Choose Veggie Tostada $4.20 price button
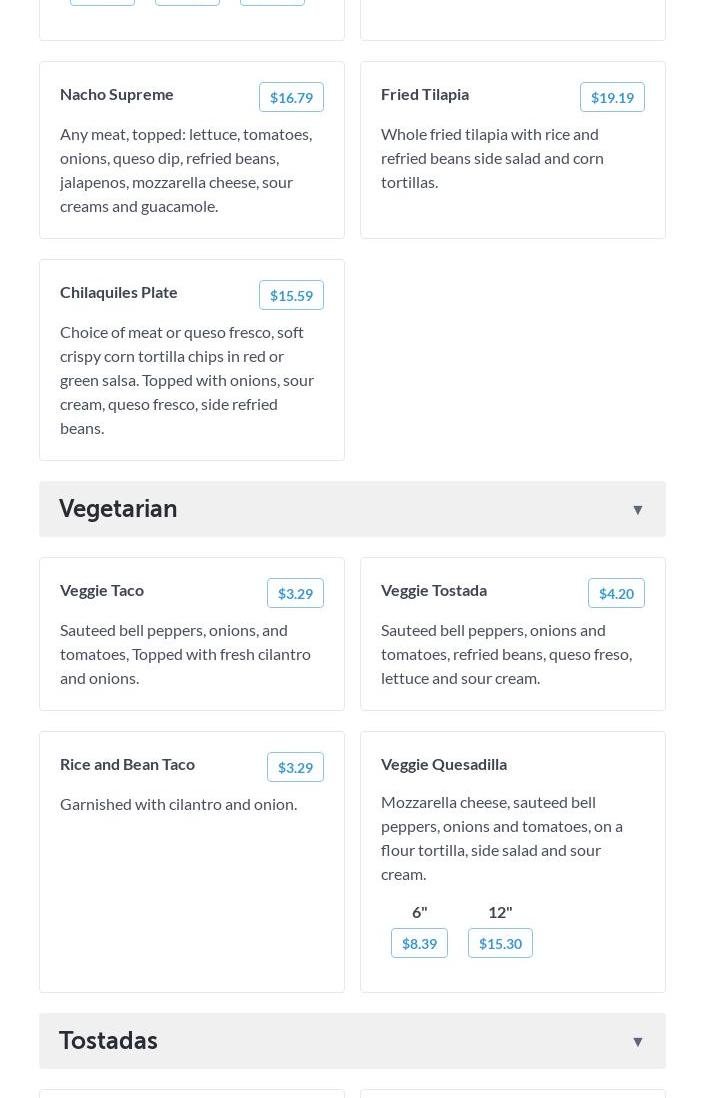This screenshot has height=1098, width=705. [x=616, y=593]
